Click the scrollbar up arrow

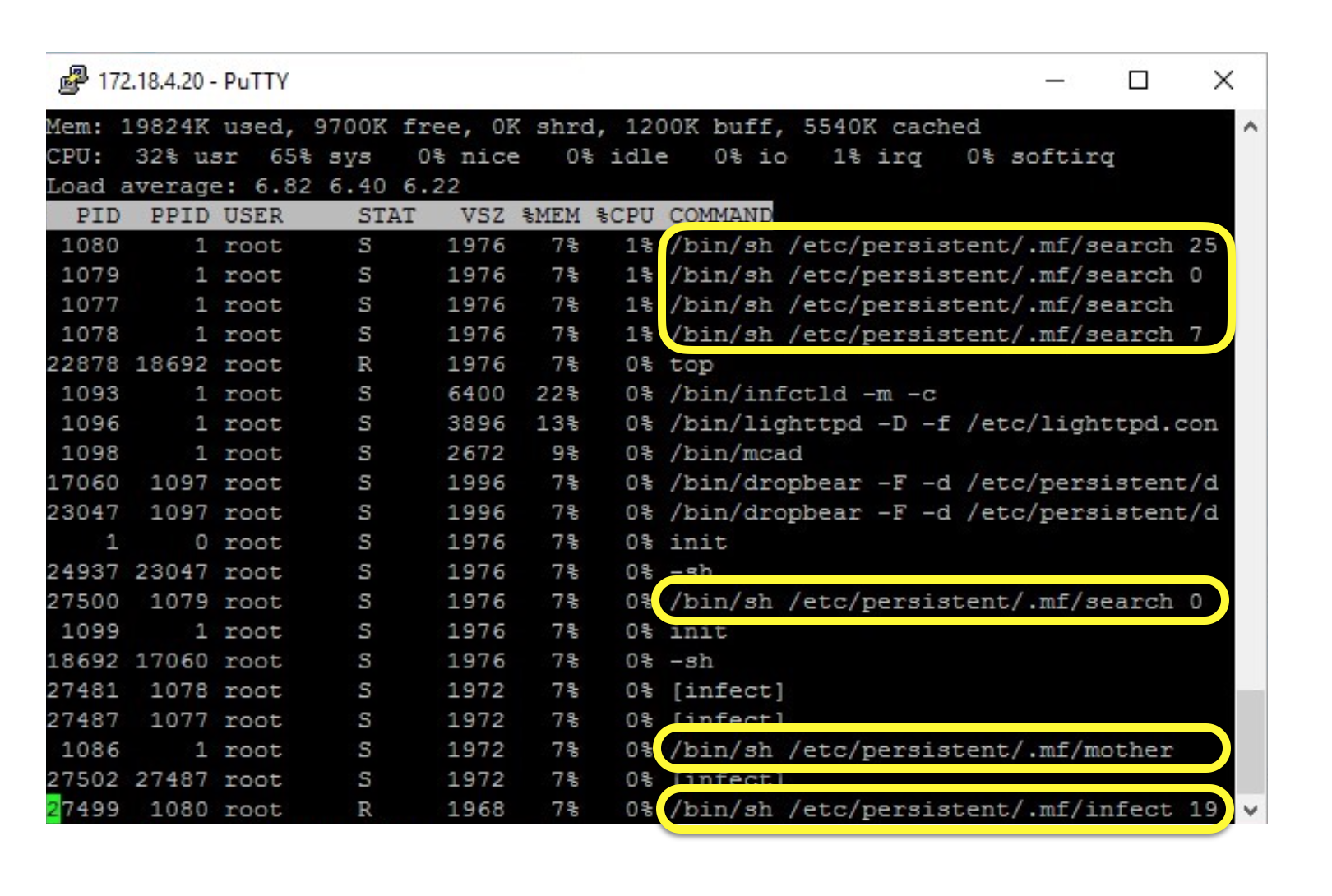tap(1251, 127)
